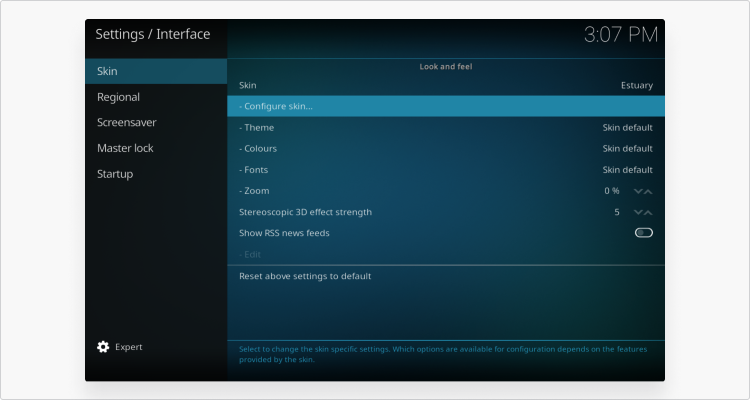Open the Screensaver category
The image size is (750, 400).
pyautogui.click(x=156, y=122)
